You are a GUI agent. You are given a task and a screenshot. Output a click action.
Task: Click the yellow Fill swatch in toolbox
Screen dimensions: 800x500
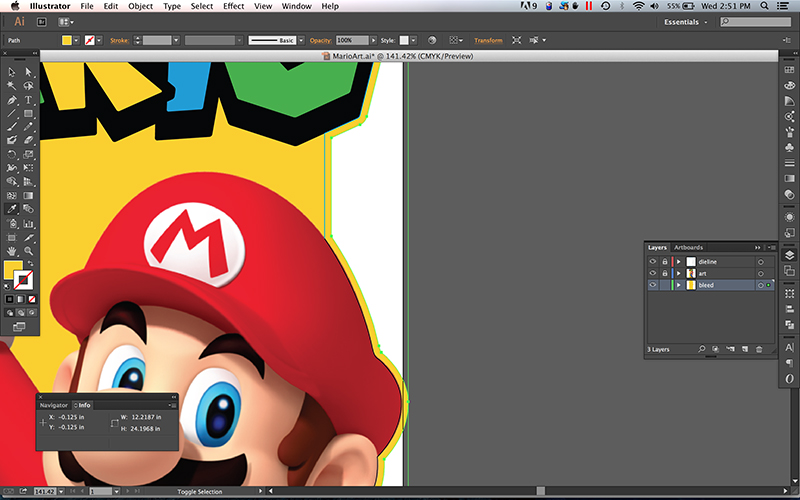point(11,268)
